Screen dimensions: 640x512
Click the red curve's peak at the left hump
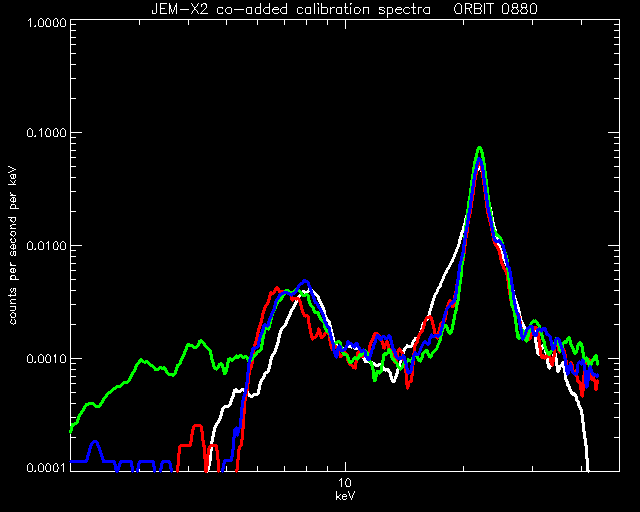[276, 288]
